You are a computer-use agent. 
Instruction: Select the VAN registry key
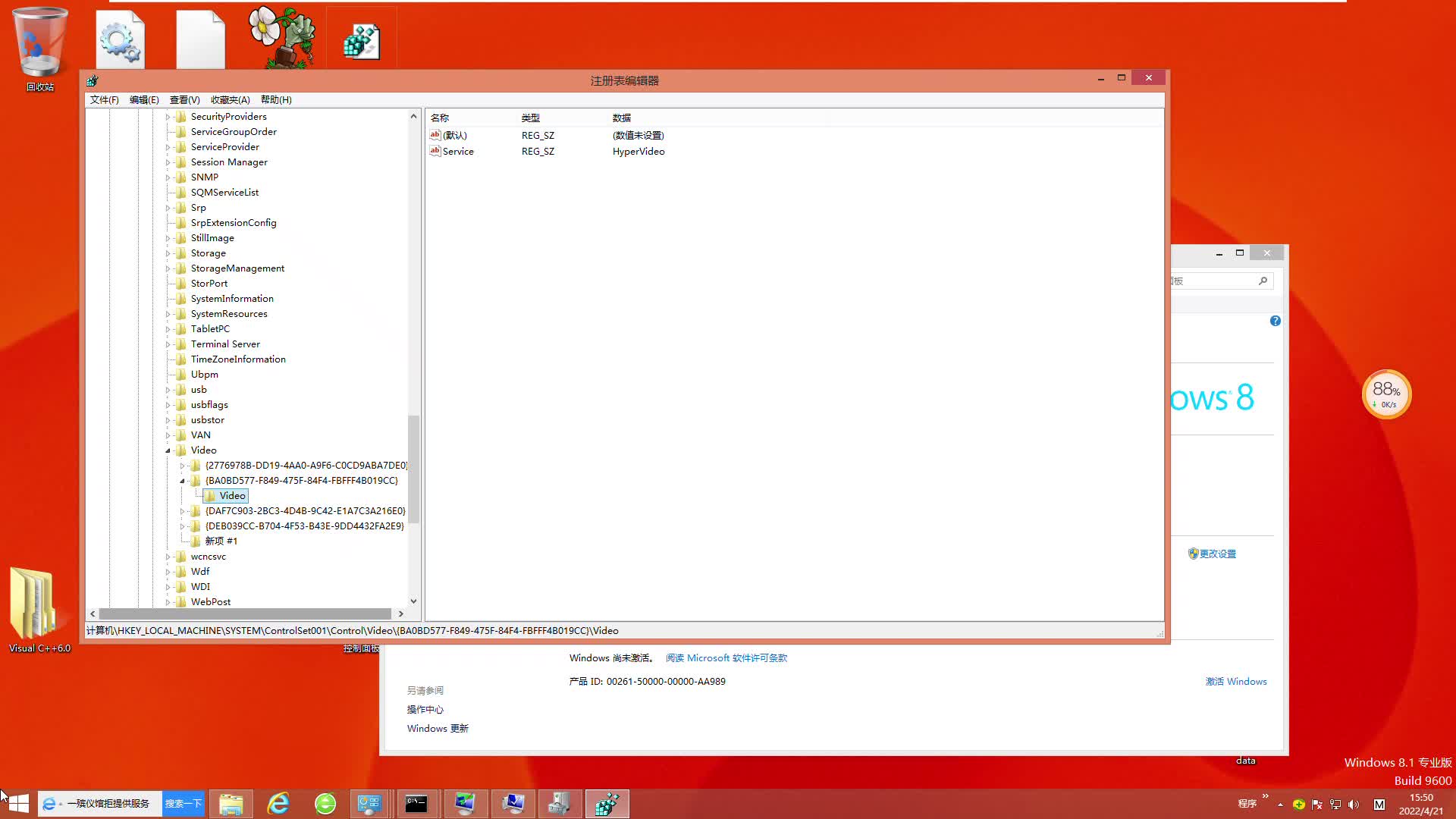[x=201, y=434]
